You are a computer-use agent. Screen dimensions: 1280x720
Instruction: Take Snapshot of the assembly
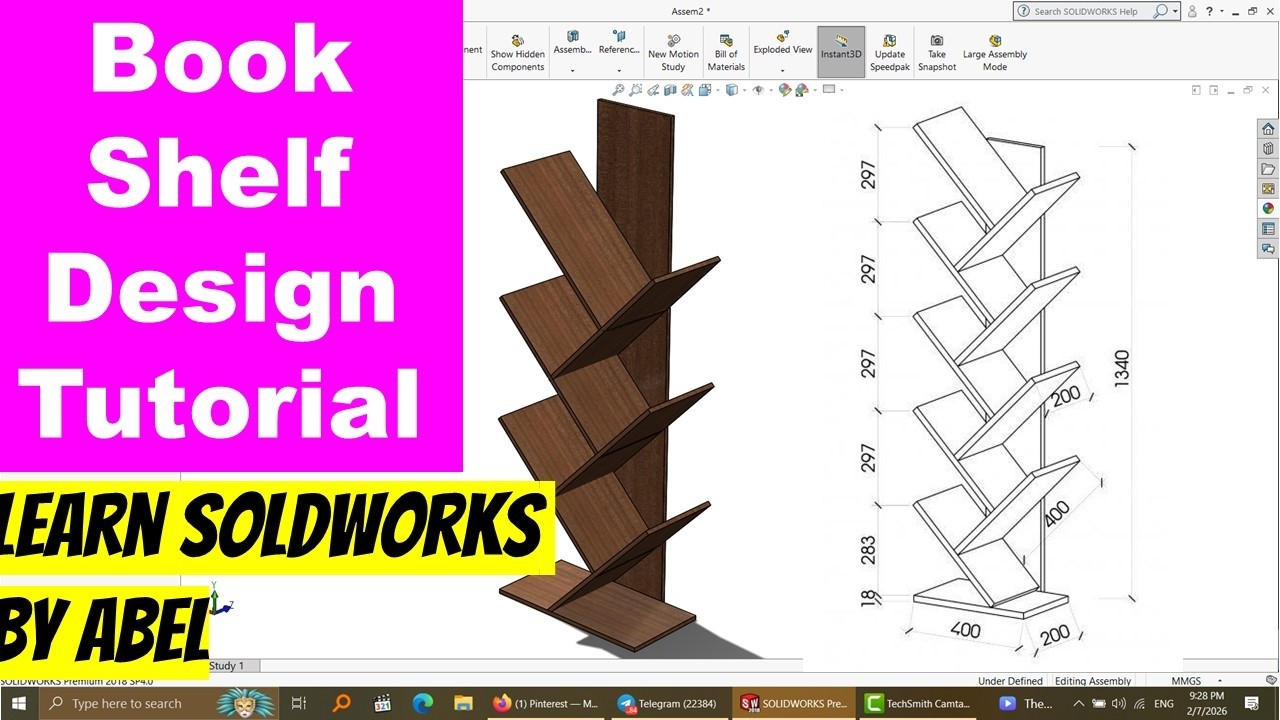click(x=937, y=53)
